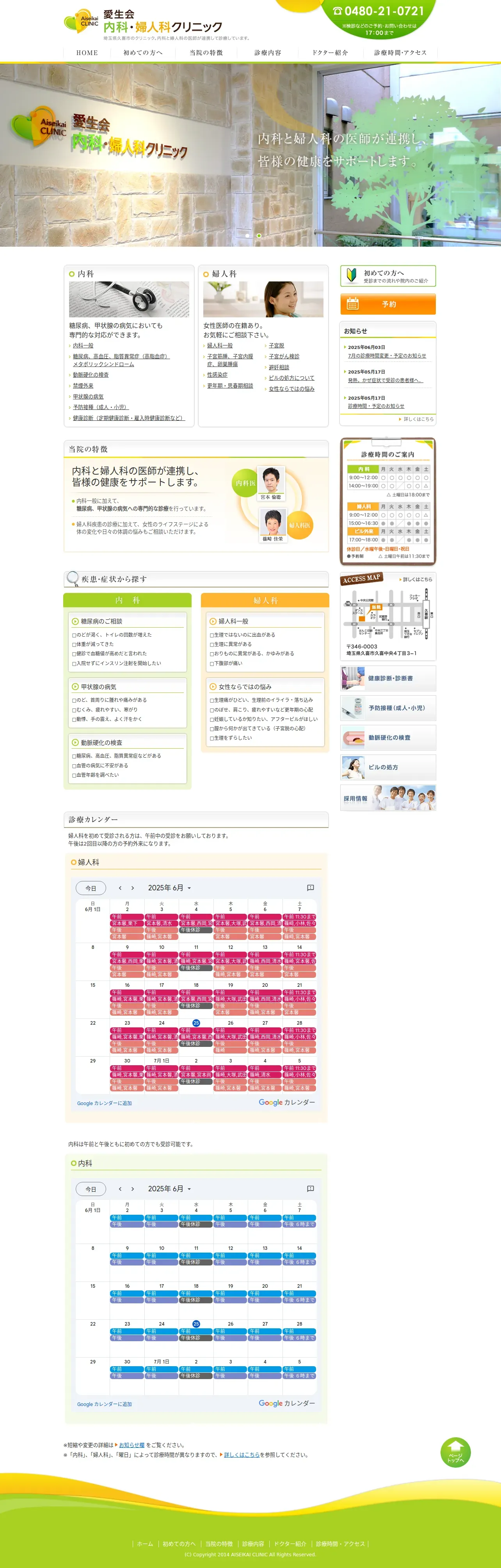Click the symptom item 血管年齢を調べたい
The image size is (501, 1568).
96,775
